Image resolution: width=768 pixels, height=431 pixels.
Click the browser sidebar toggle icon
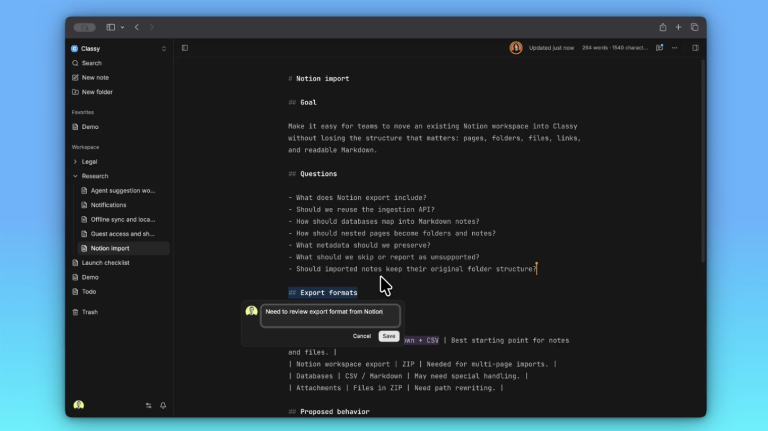(111, 27)
